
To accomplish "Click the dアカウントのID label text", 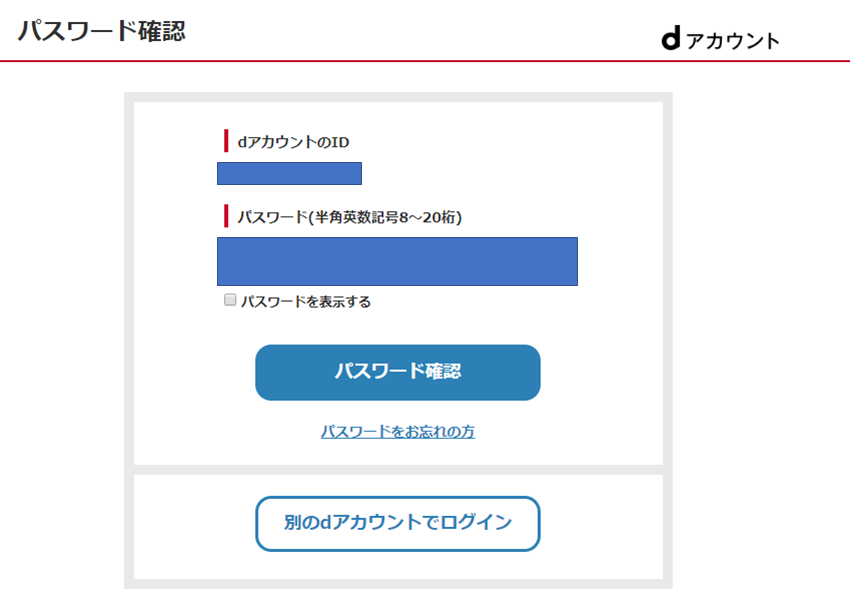I will click(293, 142).
